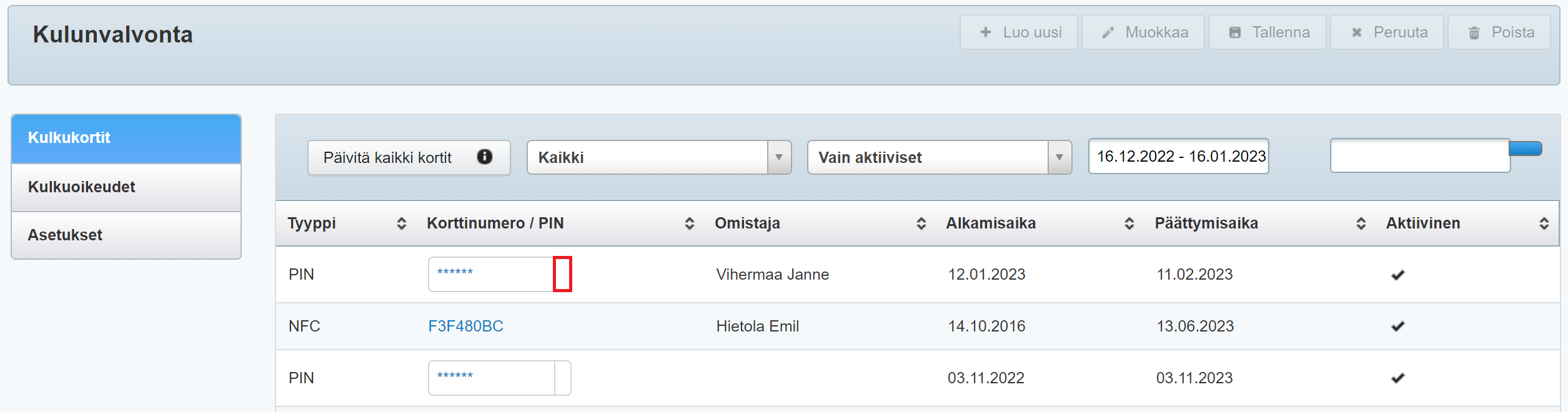Click the info icon beside Päivitä kaikki kortit
Viewport: 1568px width, 412px height.
click(x=485, y=157)
